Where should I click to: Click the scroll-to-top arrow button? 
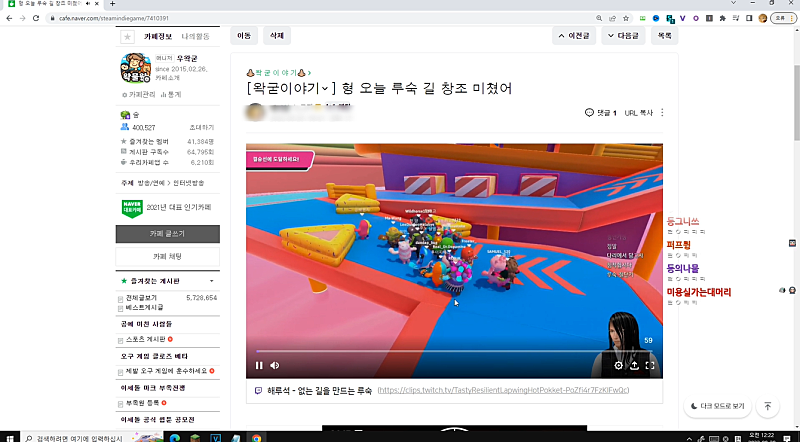pos(767,406)
